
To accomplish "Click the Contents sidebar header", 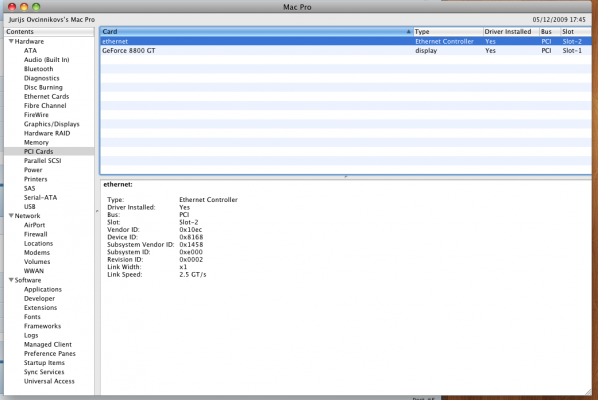I will [49, 32].
